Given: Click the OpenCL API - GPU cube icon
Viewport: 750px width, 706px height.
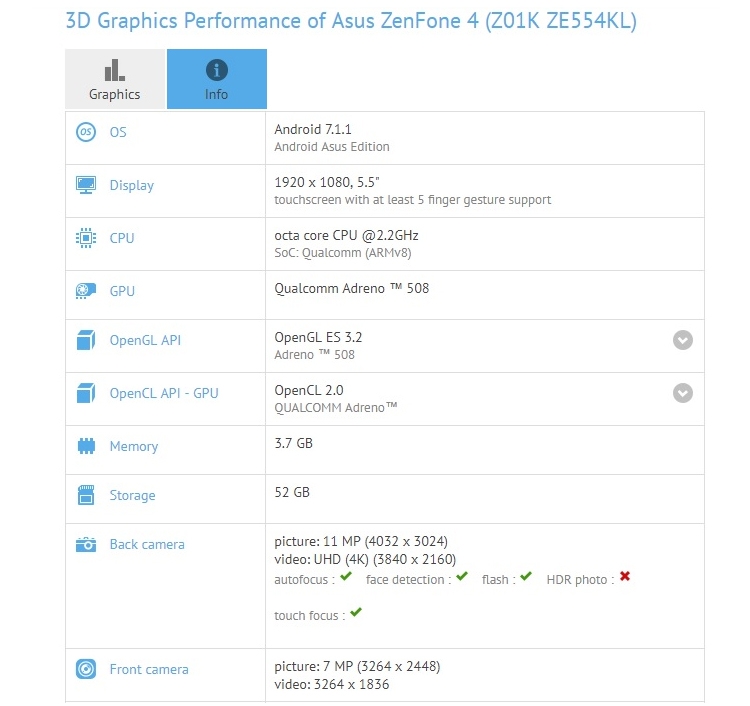Looking at the screenshot, I should pyautogui.click(x=86, y=393).
